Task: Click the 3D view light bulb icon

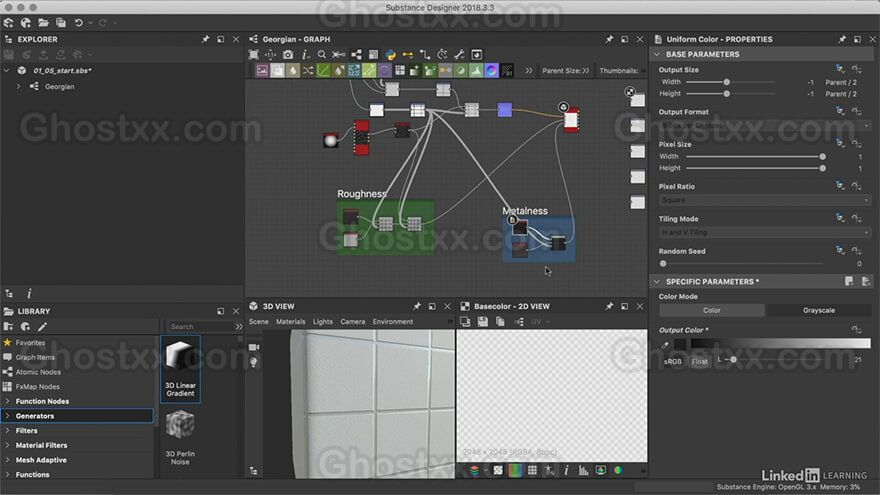Action: [x=254, y=363]
